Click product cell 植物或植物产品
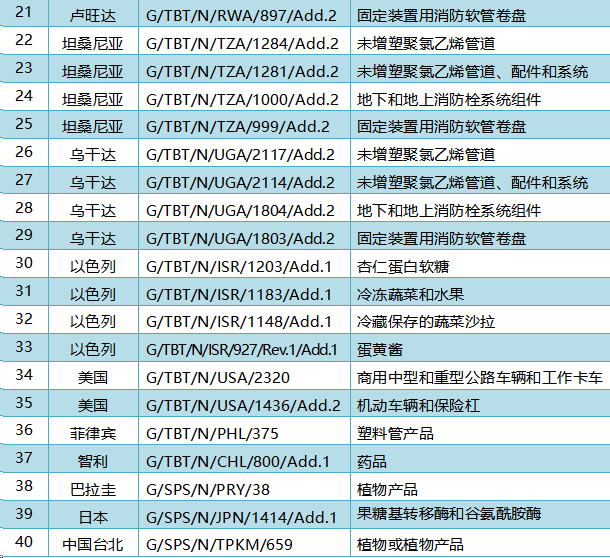The height and width of the screenshot is (558, 610). 480,542
